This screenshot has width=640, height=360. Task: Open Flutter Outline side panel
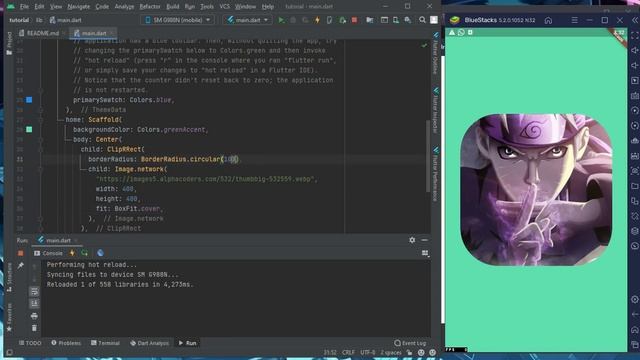(x=436, y=54)
